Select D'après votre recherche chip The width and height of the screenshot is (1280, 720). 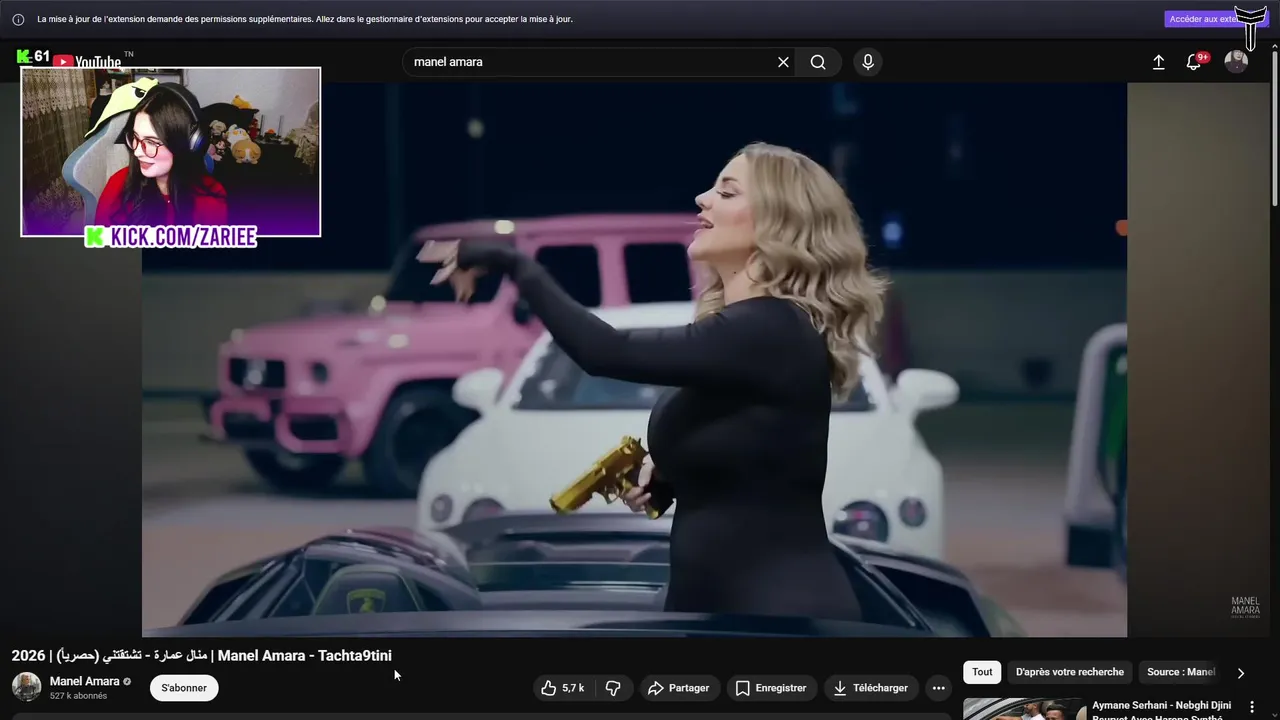click(x=1070, y=672)
